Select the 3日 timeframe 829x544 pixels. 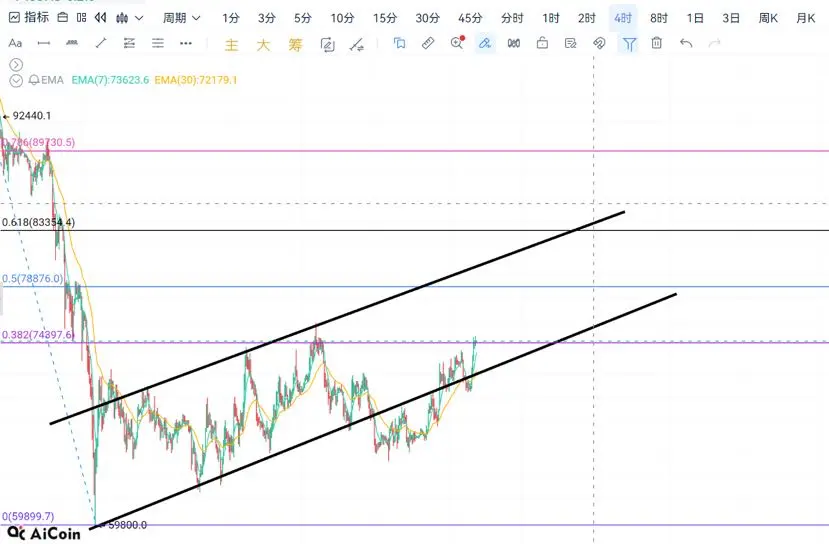coord(731,18)
